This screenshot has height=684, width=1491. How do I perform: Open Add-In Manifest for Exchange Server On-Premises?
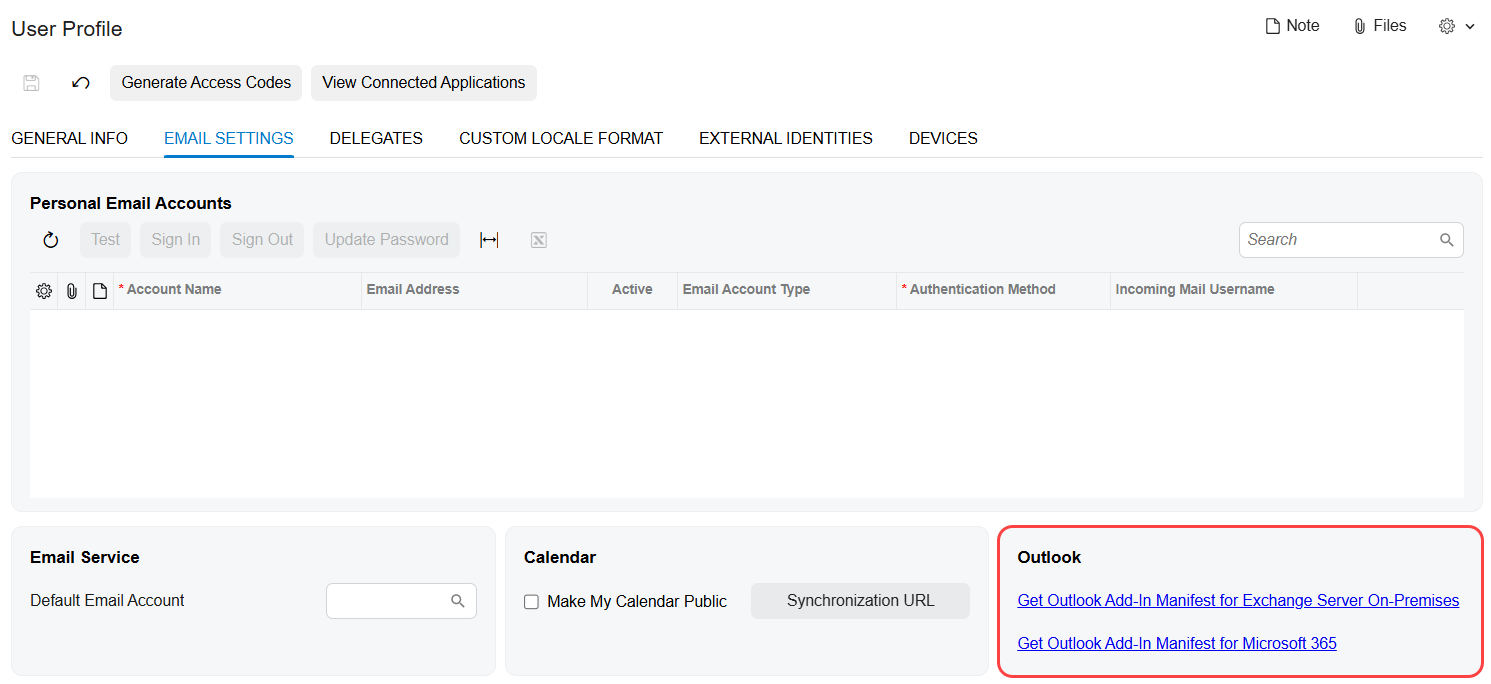(x=1237, y=601)
